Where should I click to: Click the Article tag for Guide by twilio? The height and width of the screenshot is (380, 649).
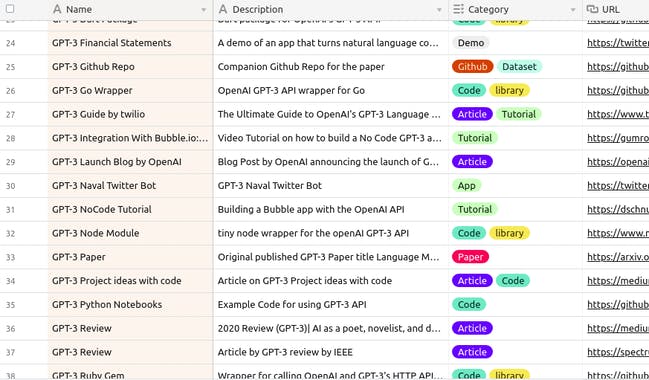472,114
